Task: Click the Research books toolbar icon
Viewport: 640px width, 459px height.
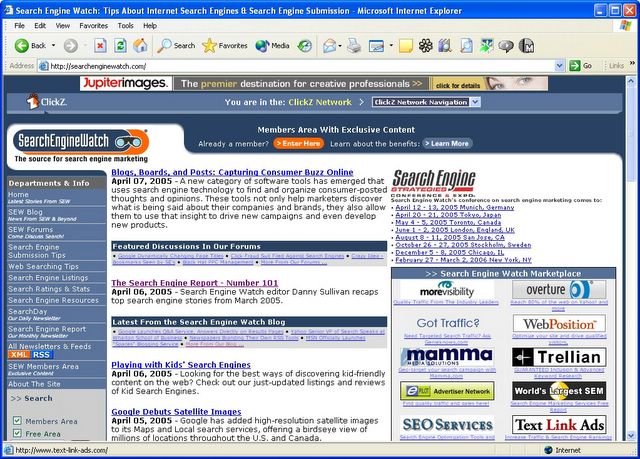Action: pos(445,46)
